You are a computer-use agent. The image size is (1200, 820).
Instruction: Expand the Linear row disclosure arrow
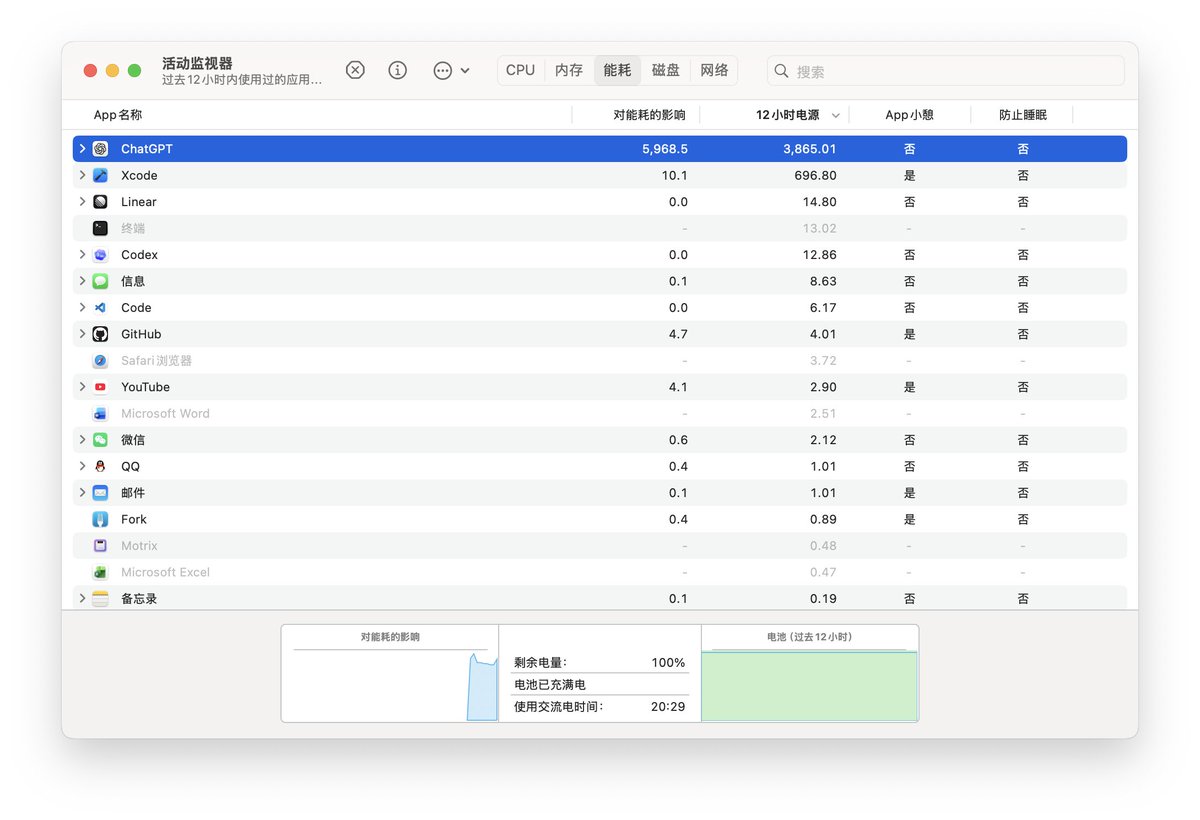pos(82,202)
